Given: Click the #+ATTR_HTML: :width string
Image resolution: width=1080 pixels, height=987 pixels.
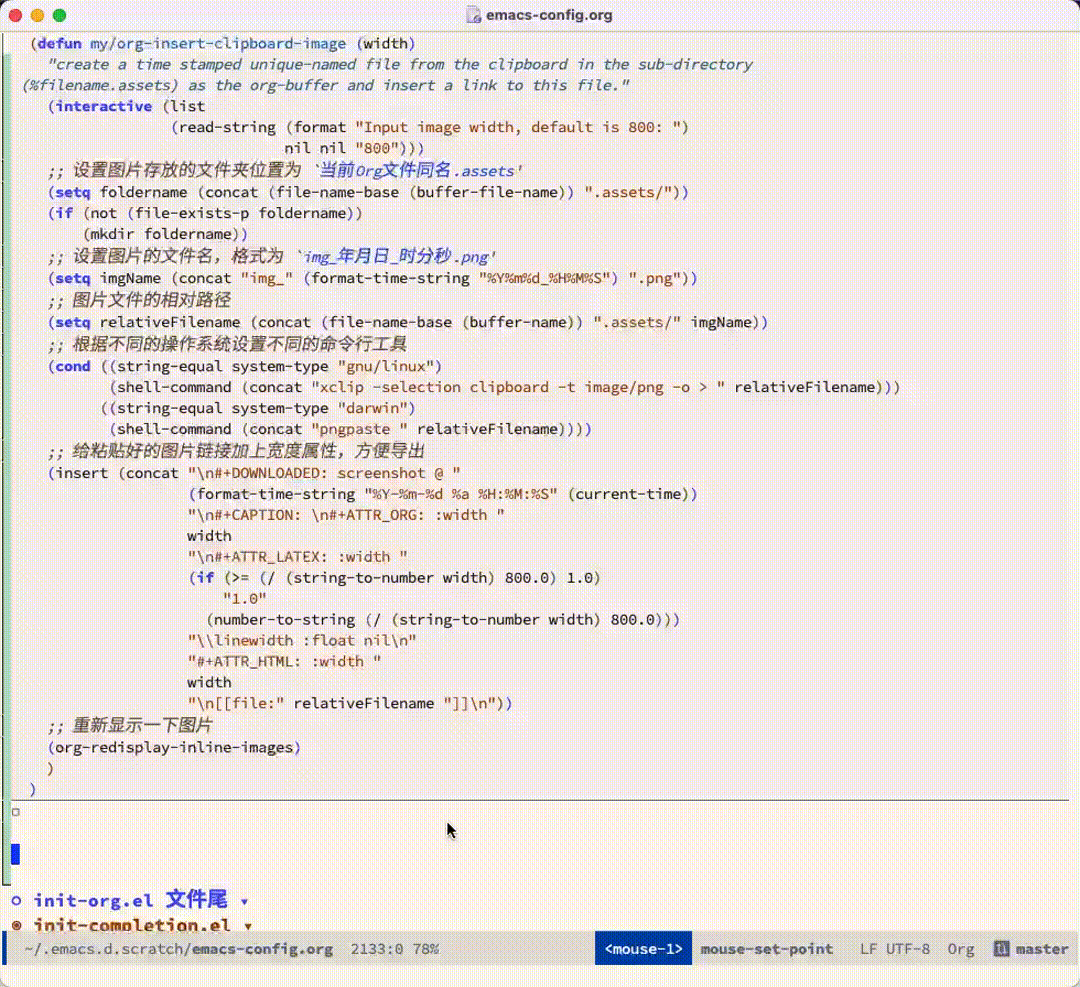Looking at the screenshot, I should (284, 661).
